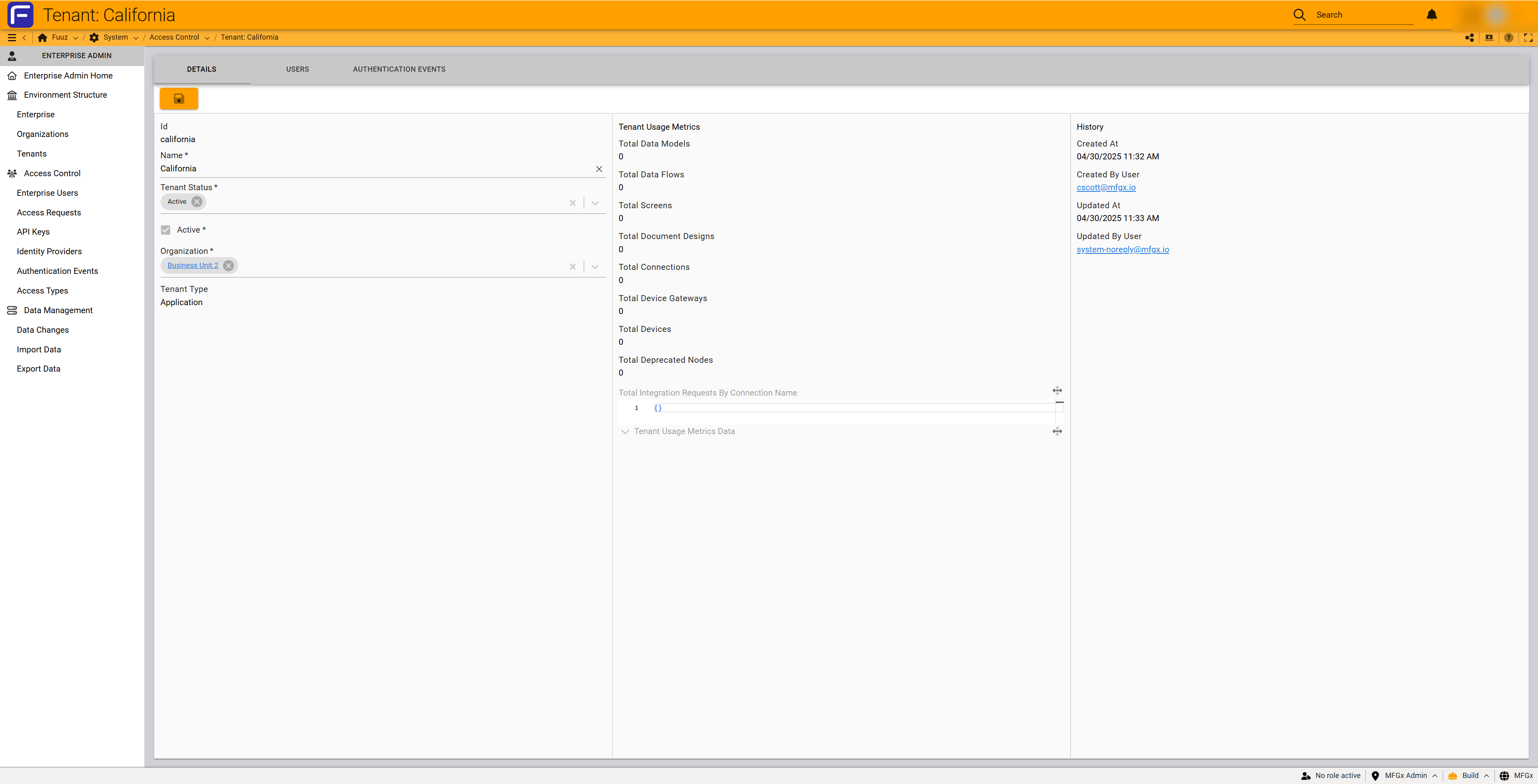Viewport: 1538px width, 784px height.
Task: Open the system-noreply@mfgx.io user link
Action: click(x=1122, y=249)
